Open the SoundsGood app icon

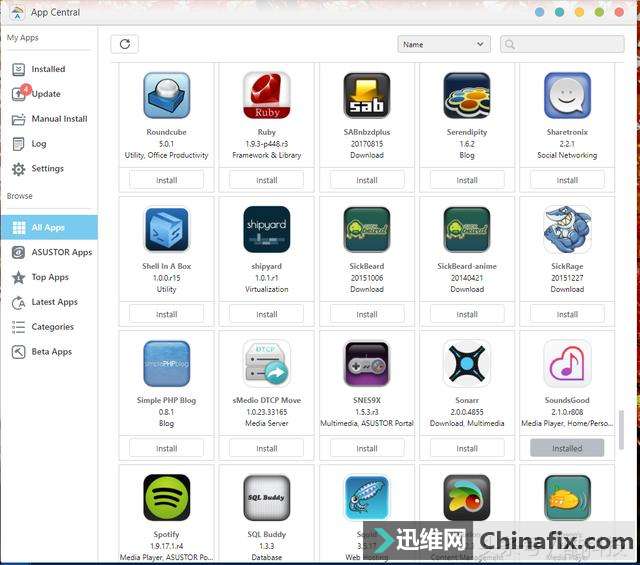(567, 364)
